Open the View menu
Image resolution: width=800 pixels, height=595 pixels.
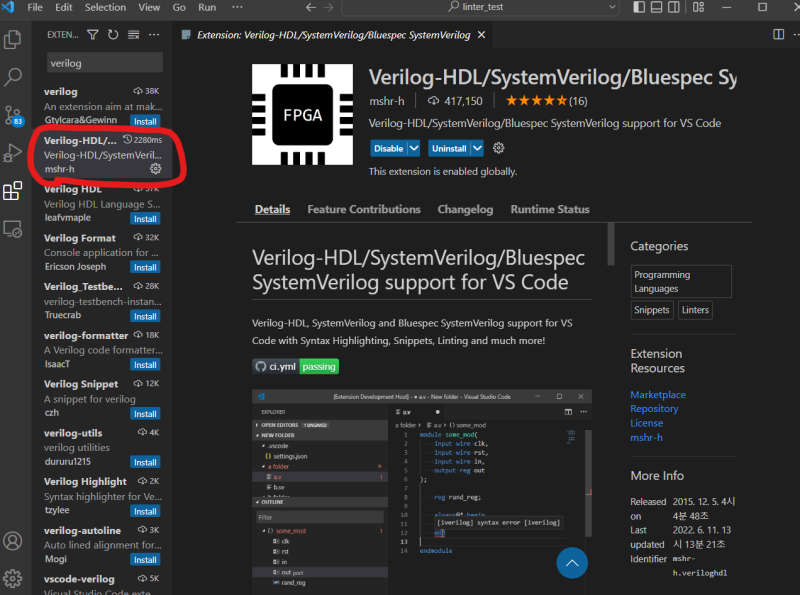(x=148, y=7)
